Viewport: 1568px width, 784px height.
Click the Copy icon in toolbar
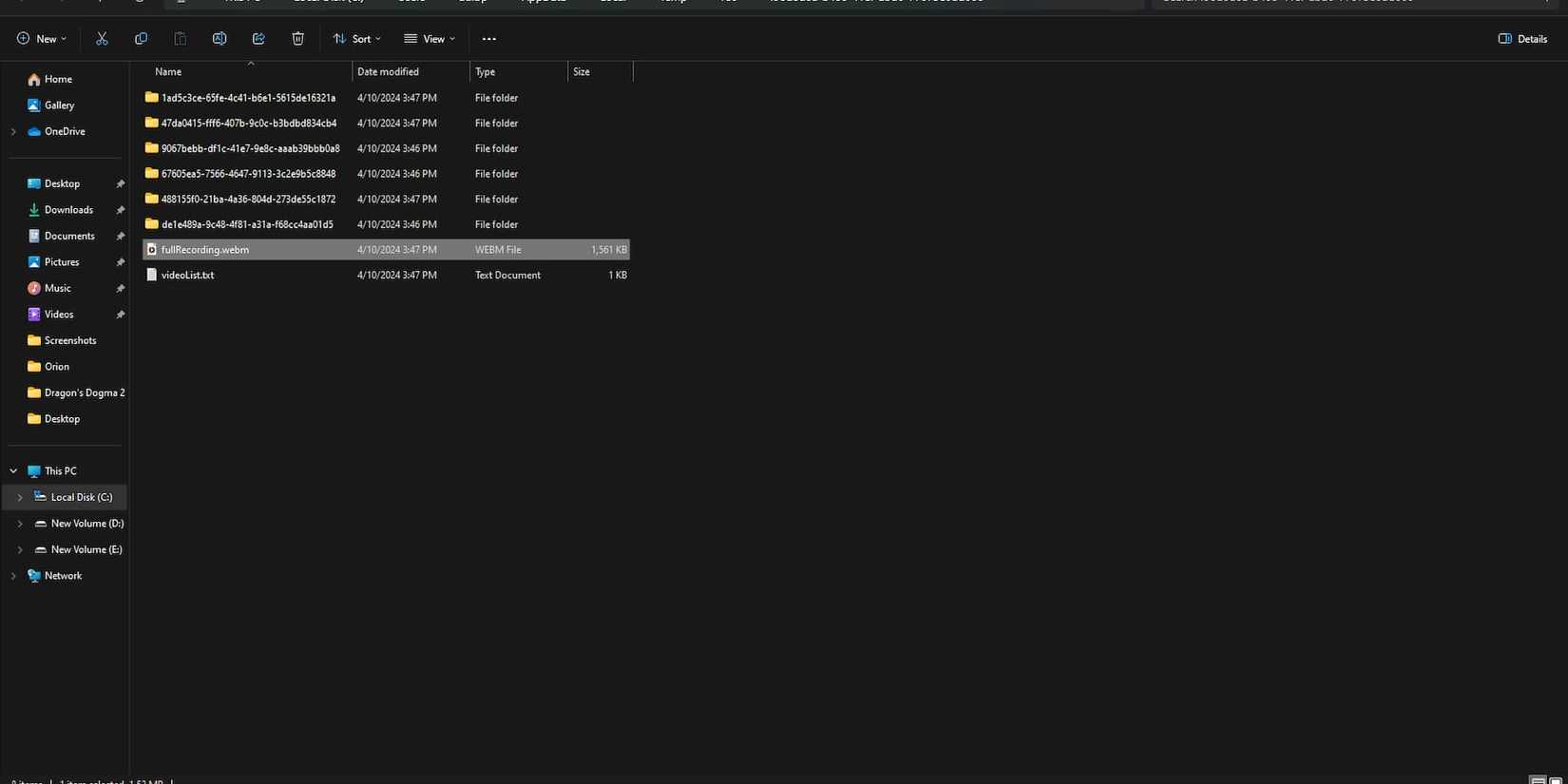pyautogui.click(x=141, y=39)
